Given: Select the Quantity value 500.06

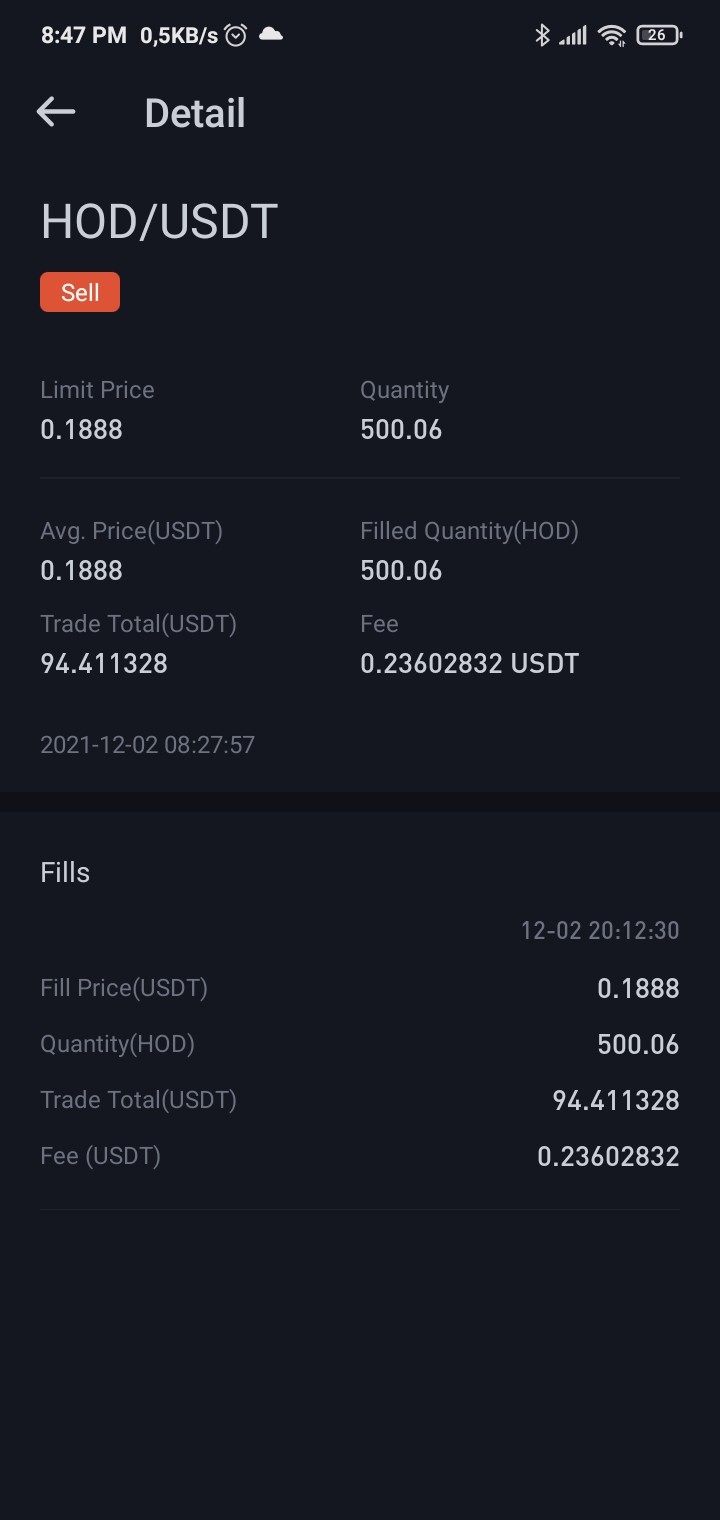Looking at the screenshot, I should tap(401, 430).
